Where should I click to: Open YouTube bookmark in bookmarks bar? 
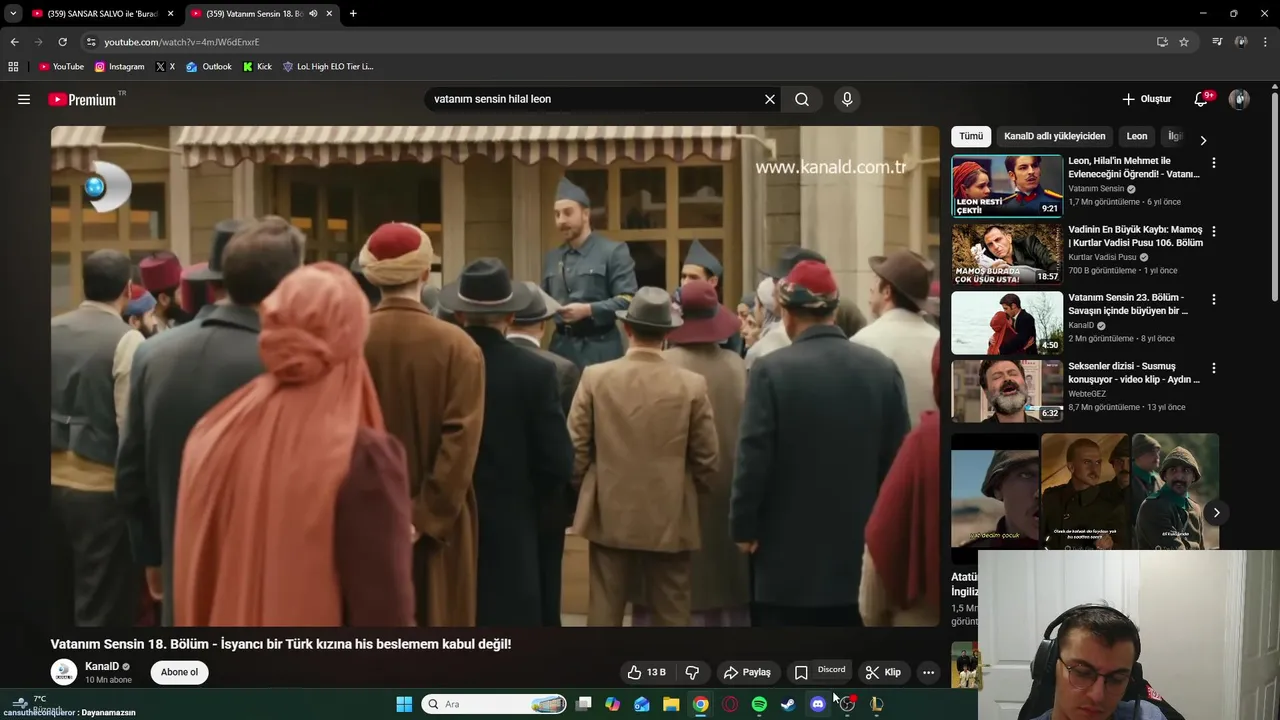click(61, 66)
